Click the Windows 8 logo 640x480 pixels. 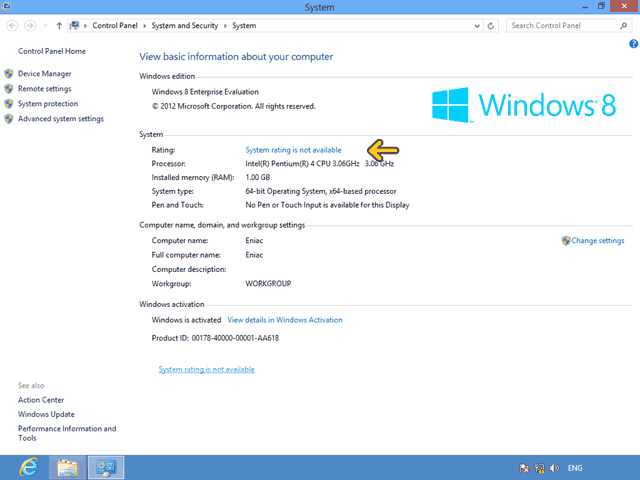(524, 105)
